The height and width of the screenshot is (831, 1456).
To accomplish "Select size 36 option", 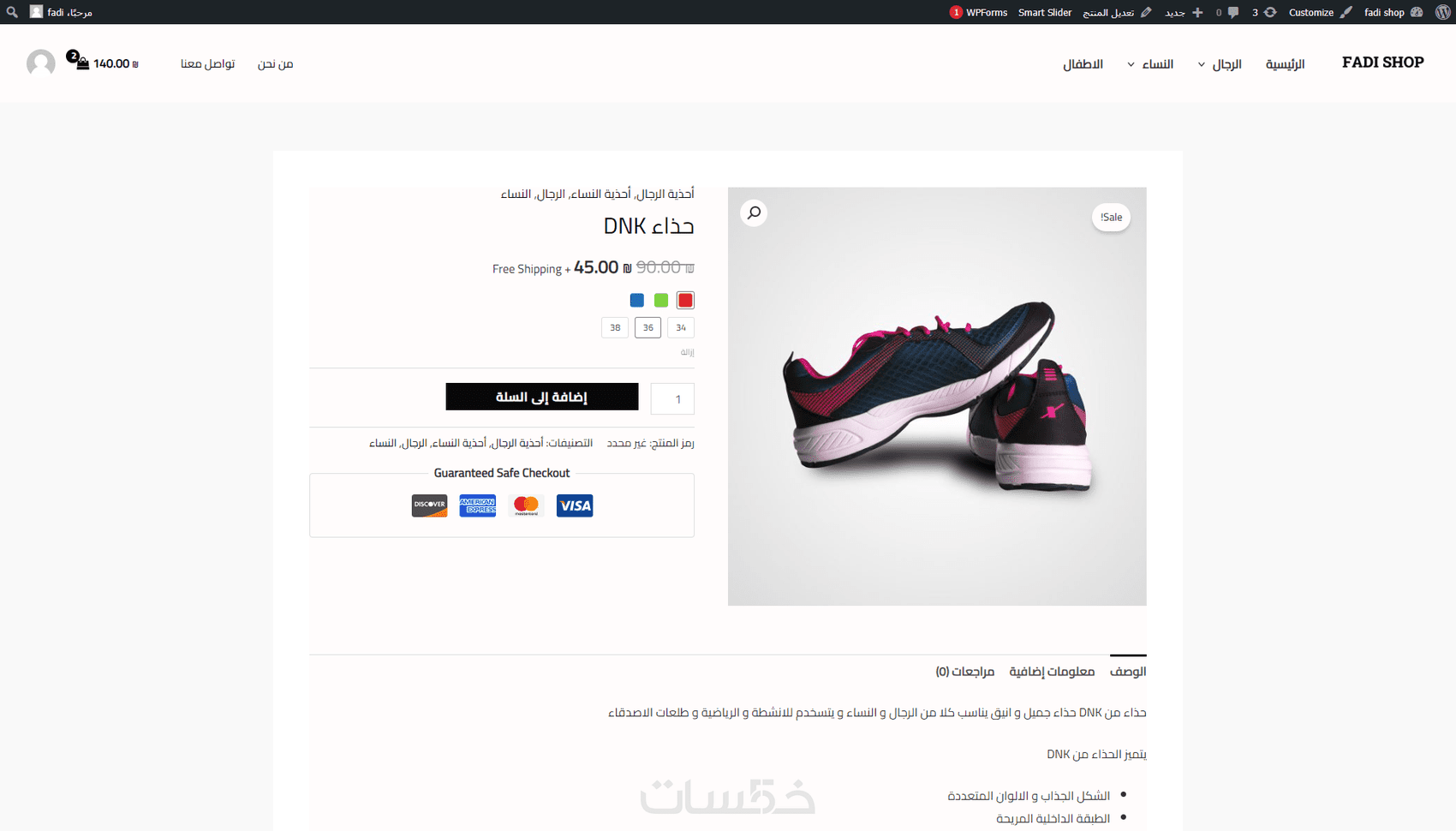I will tap(648, 327).
